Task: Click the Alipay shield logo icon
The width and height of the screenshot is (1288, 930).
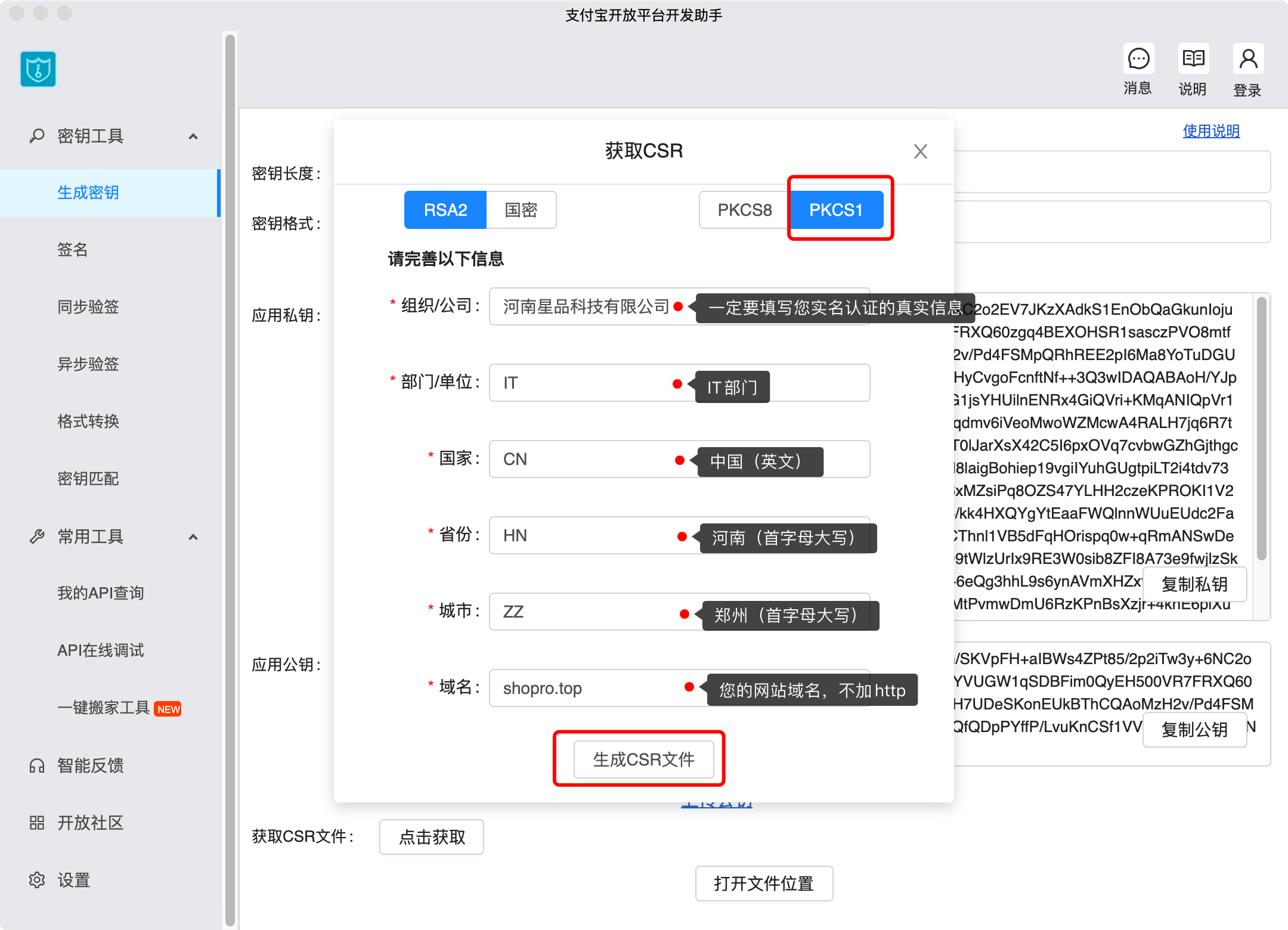Action: 38,69
